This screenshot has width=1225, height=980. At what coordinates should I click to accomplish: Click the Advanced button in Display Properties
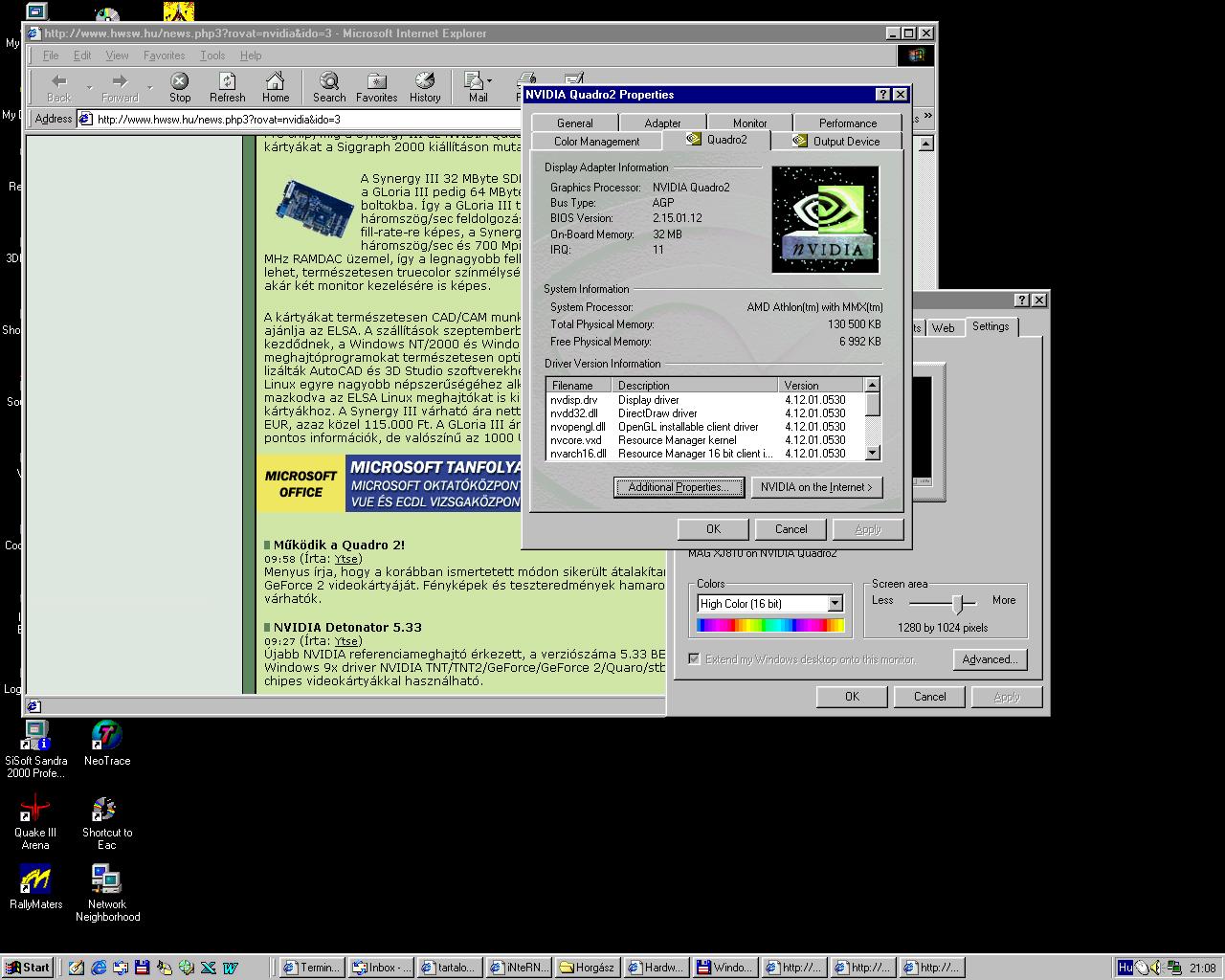990,659
